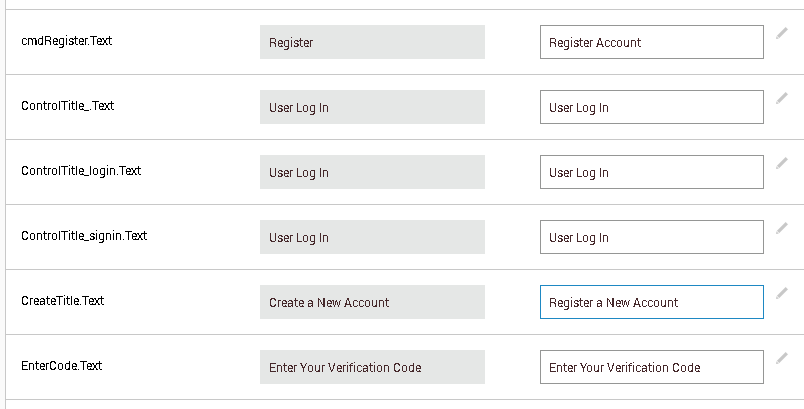Focus localized field for ControlTitle_login.Text
Viewport: 804px width, 409px height.
pos(652,172)
